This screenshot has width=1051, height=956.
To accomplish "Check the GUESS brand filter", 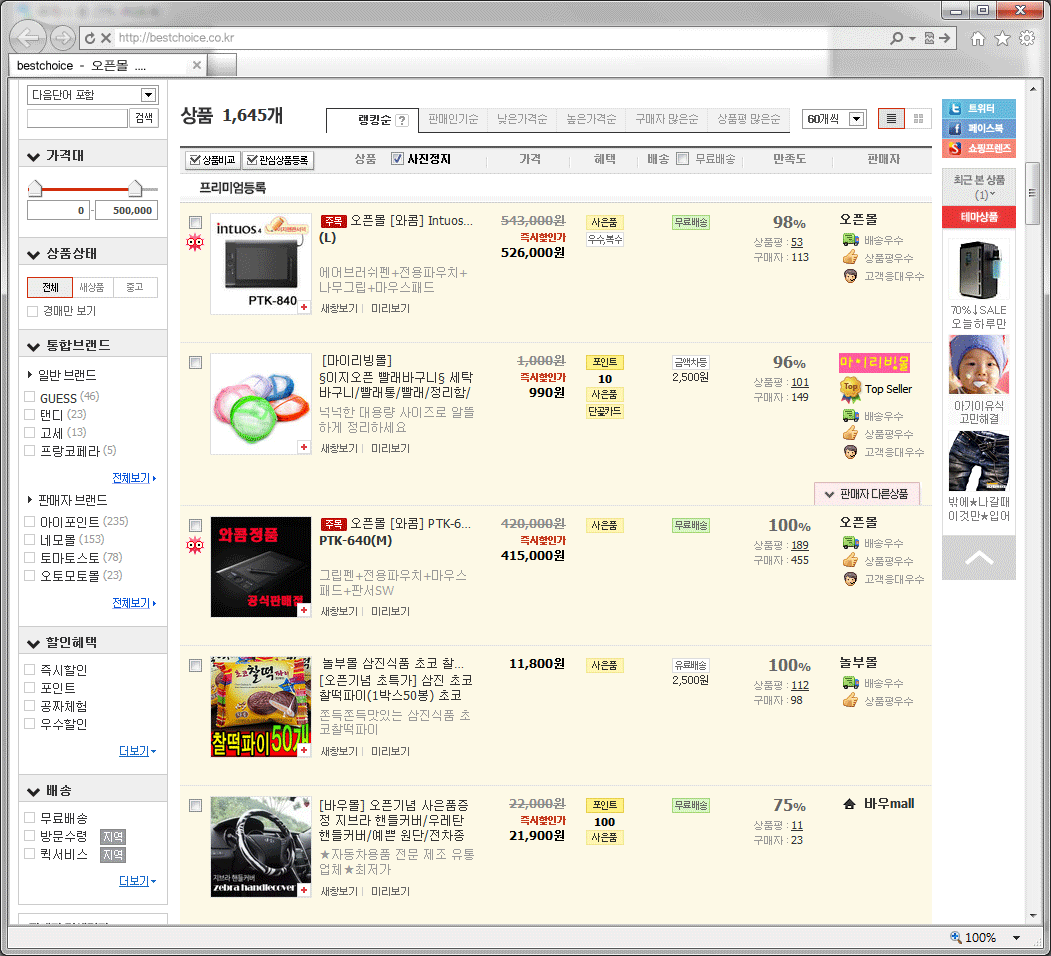I will point(29,397).
